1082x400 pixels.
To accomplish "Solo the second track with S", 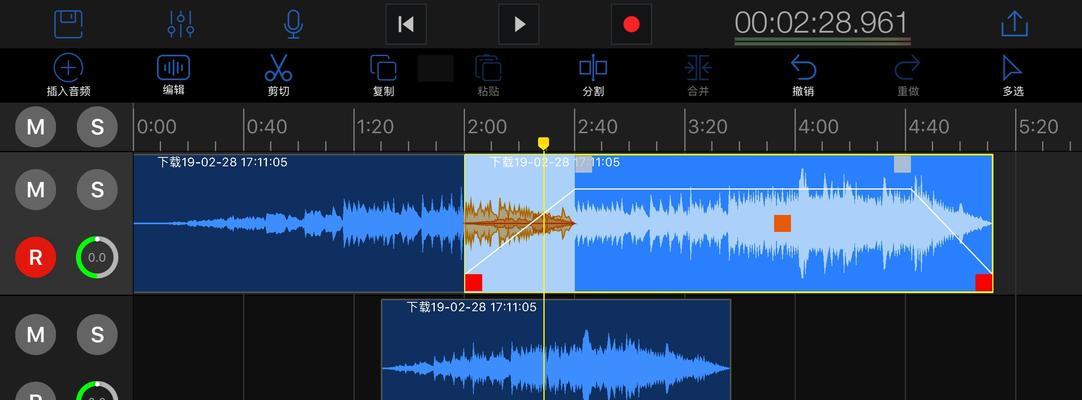I will click(x=97, y=334).
